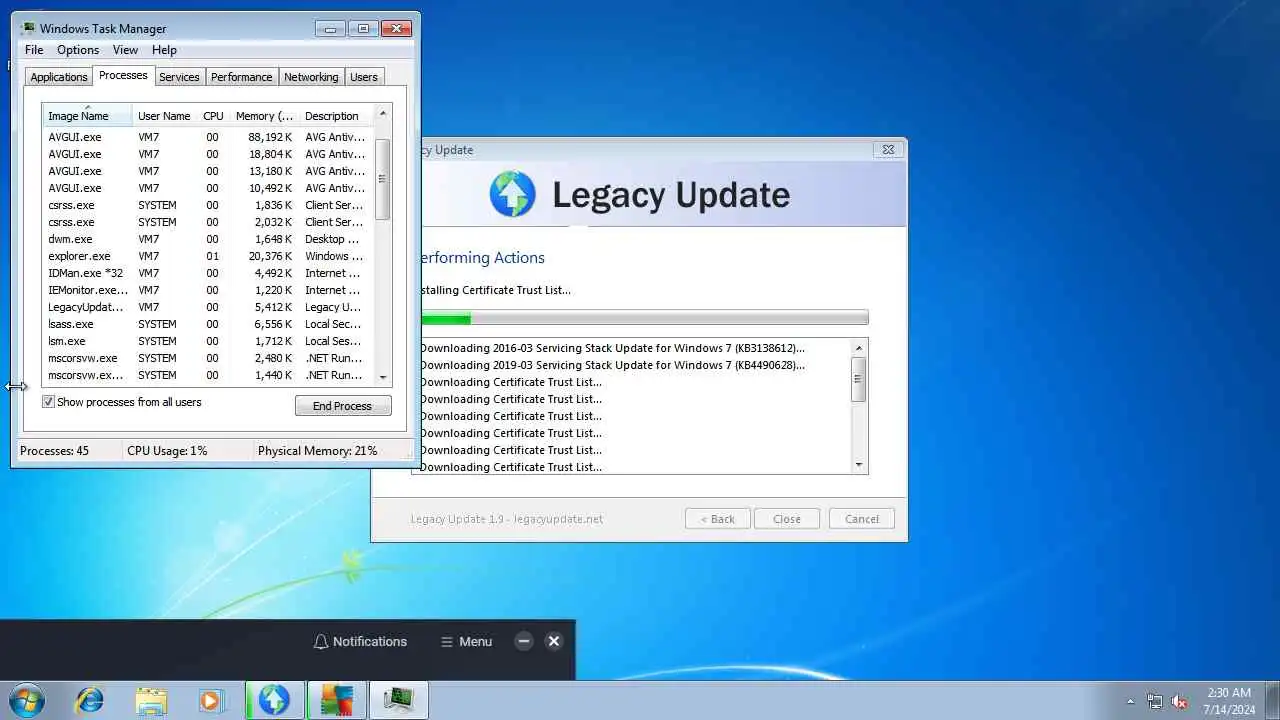Click process list scroll up arrow
Viewport: 1280px width, 720px height.
click(382, 114)
